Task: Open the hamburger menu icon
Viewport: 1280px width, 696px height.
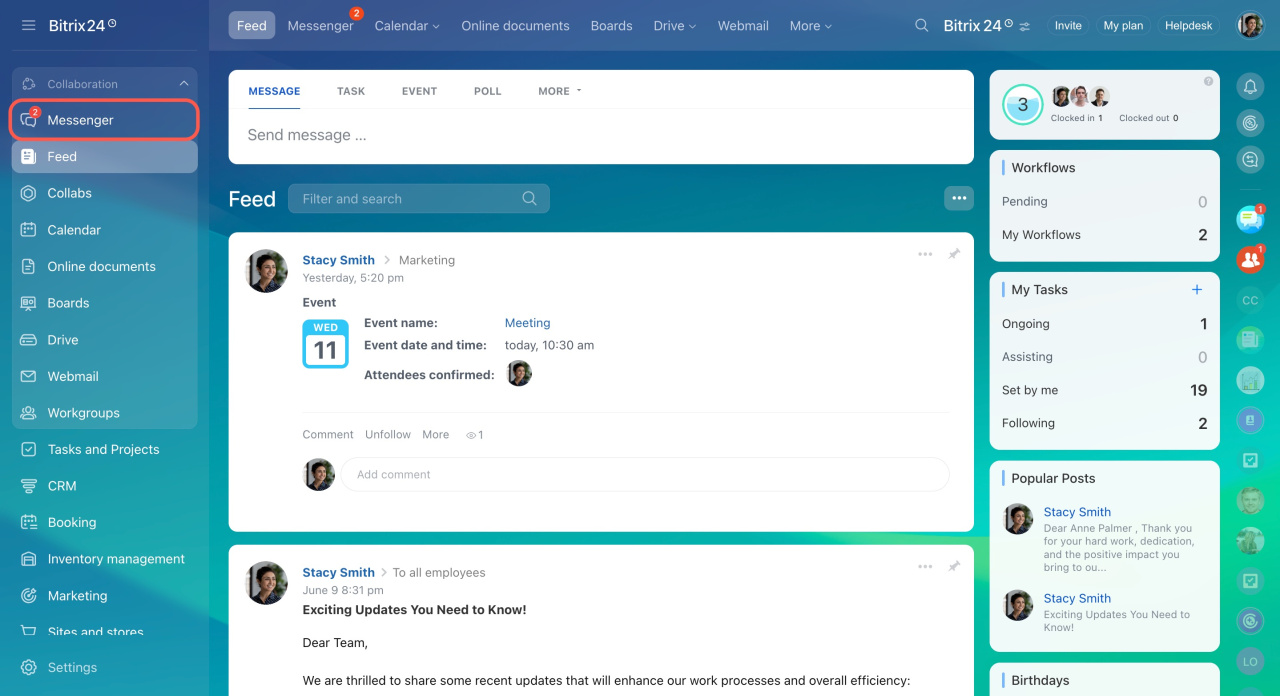Action: (x=28, y=26)
